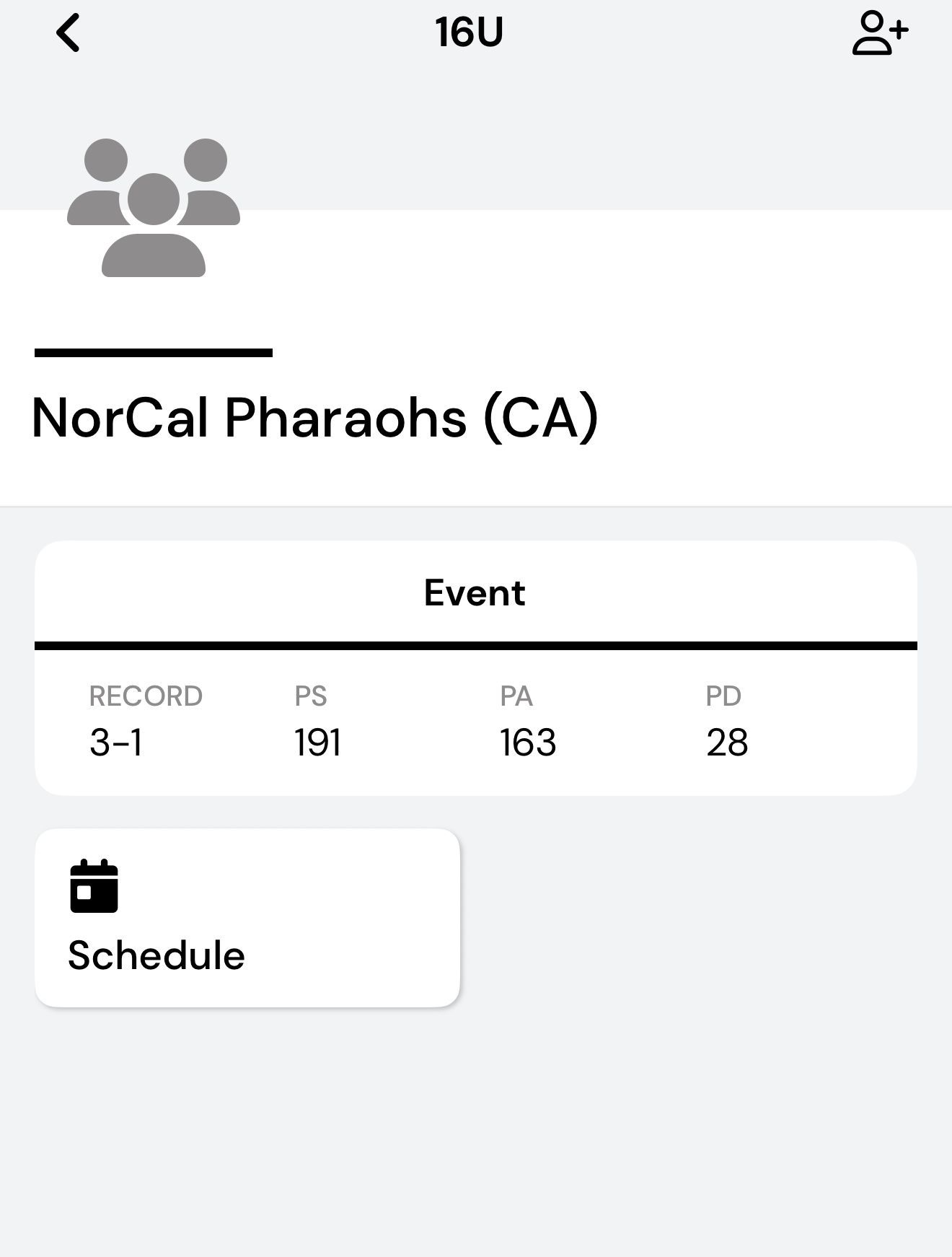Tap the 191 points scored value
This screenshot has height=1257, width=952.
pyautogui.click(x=317, y=743)
